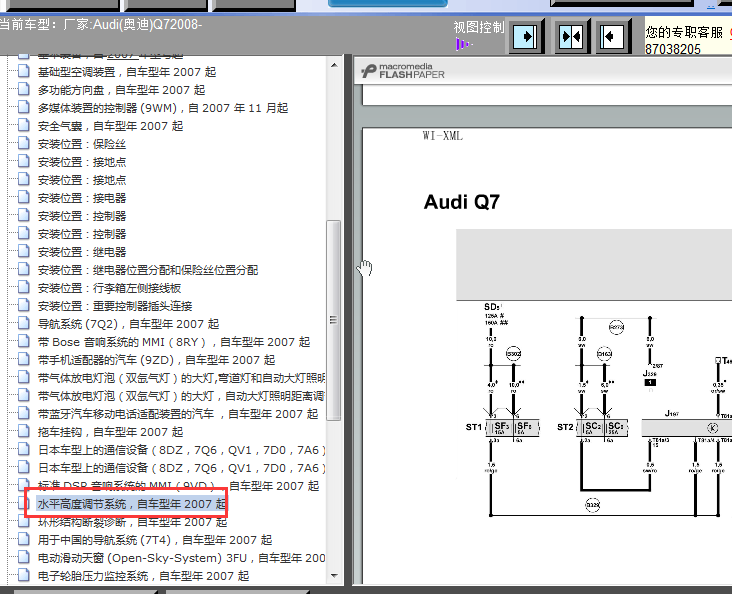732x594 pixels.
Task: Open 电动滑动天窗 (Open-Sky-System) 3FU entry
Action: point(181,558)
